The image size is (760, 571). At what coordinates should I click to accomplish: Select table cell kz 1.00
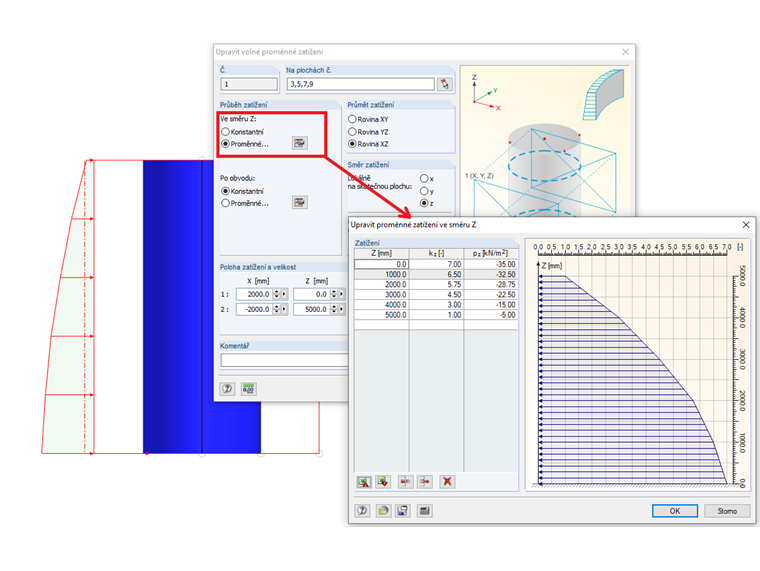point(437,315)
